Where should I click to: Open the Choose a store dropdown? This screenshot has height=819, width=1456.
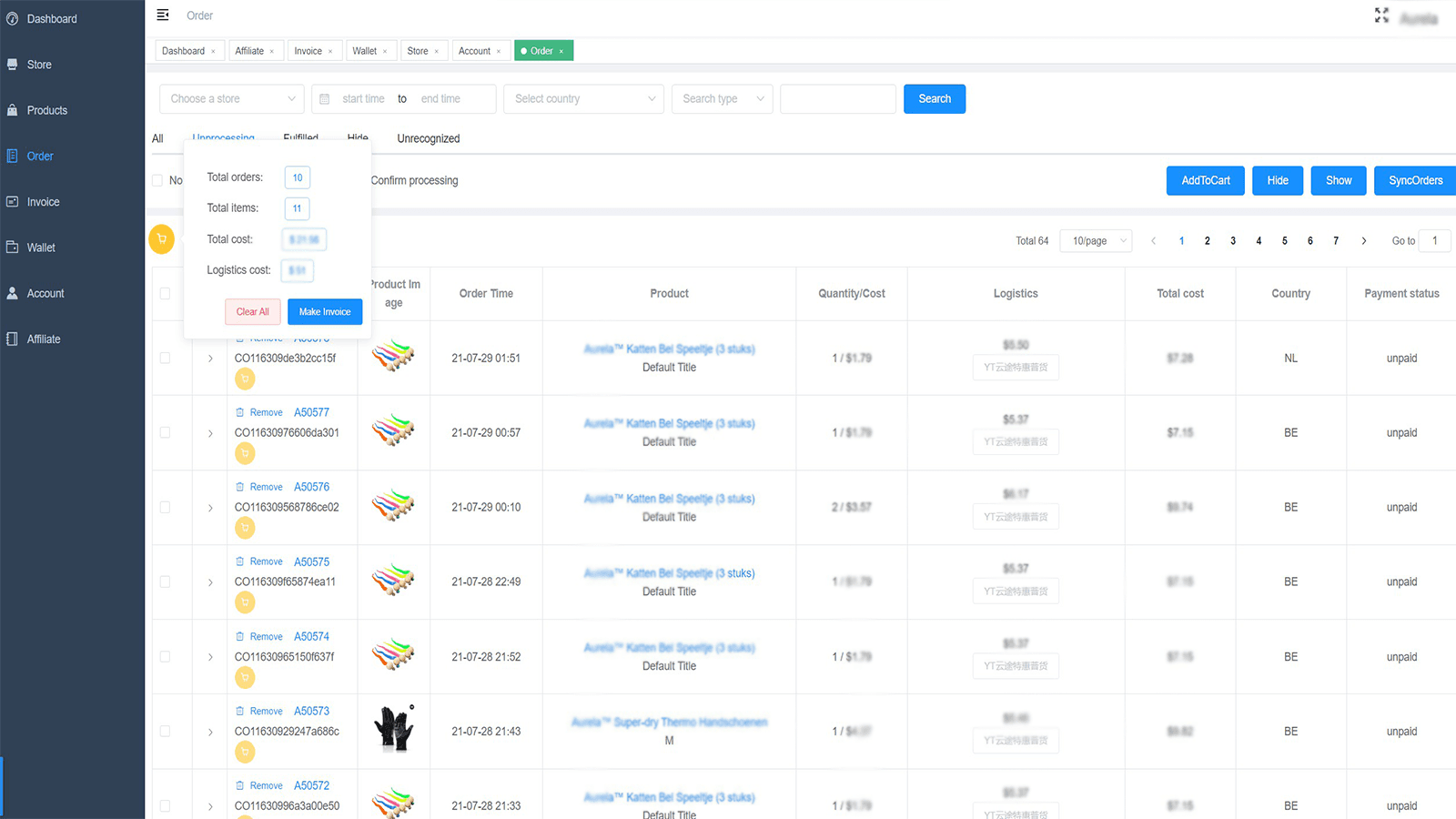tap(231, 98)
